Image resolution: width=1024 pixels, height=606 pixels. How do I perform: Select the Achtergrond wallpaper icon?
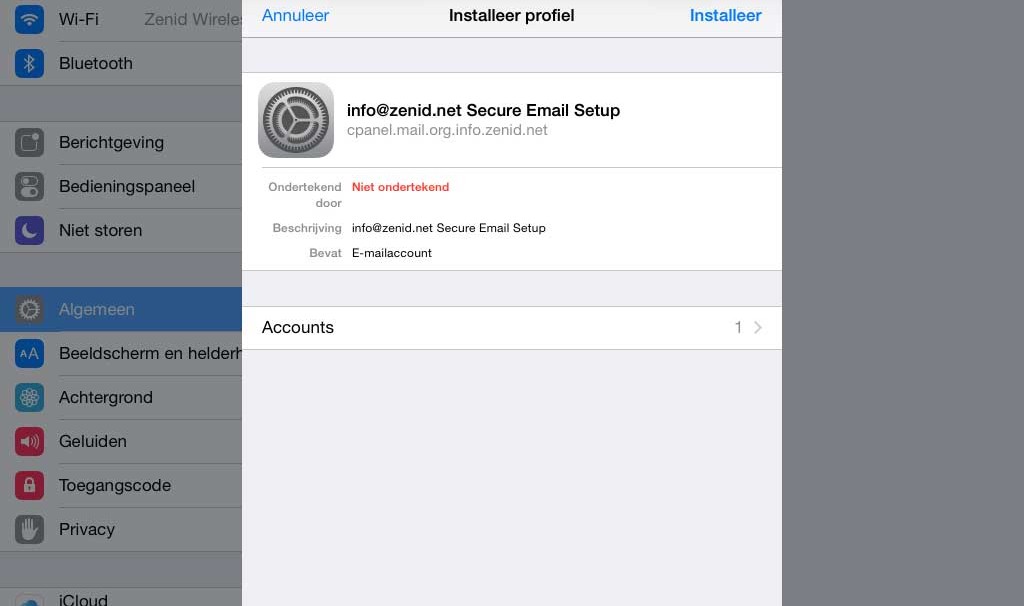click(x=29, y=397)
